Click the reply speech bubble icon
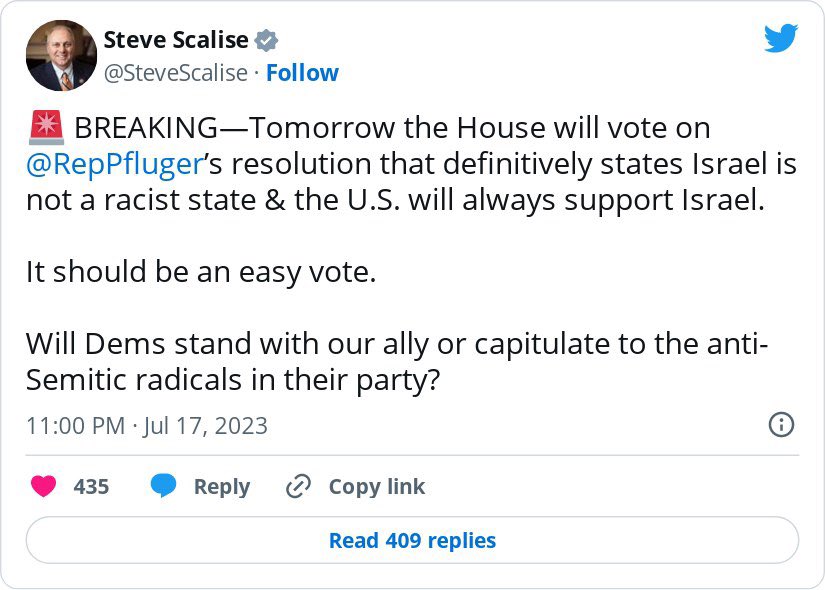 point(163,486)
